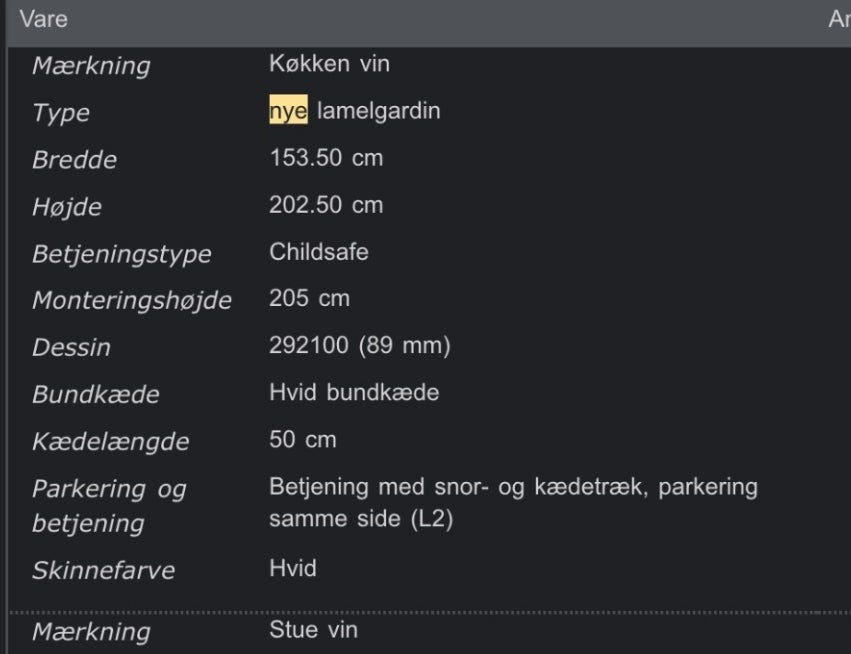851x654 pixels.
Task: Click the Skinnefarve field label
Action: pyautogui.click(x=103, y=571)
